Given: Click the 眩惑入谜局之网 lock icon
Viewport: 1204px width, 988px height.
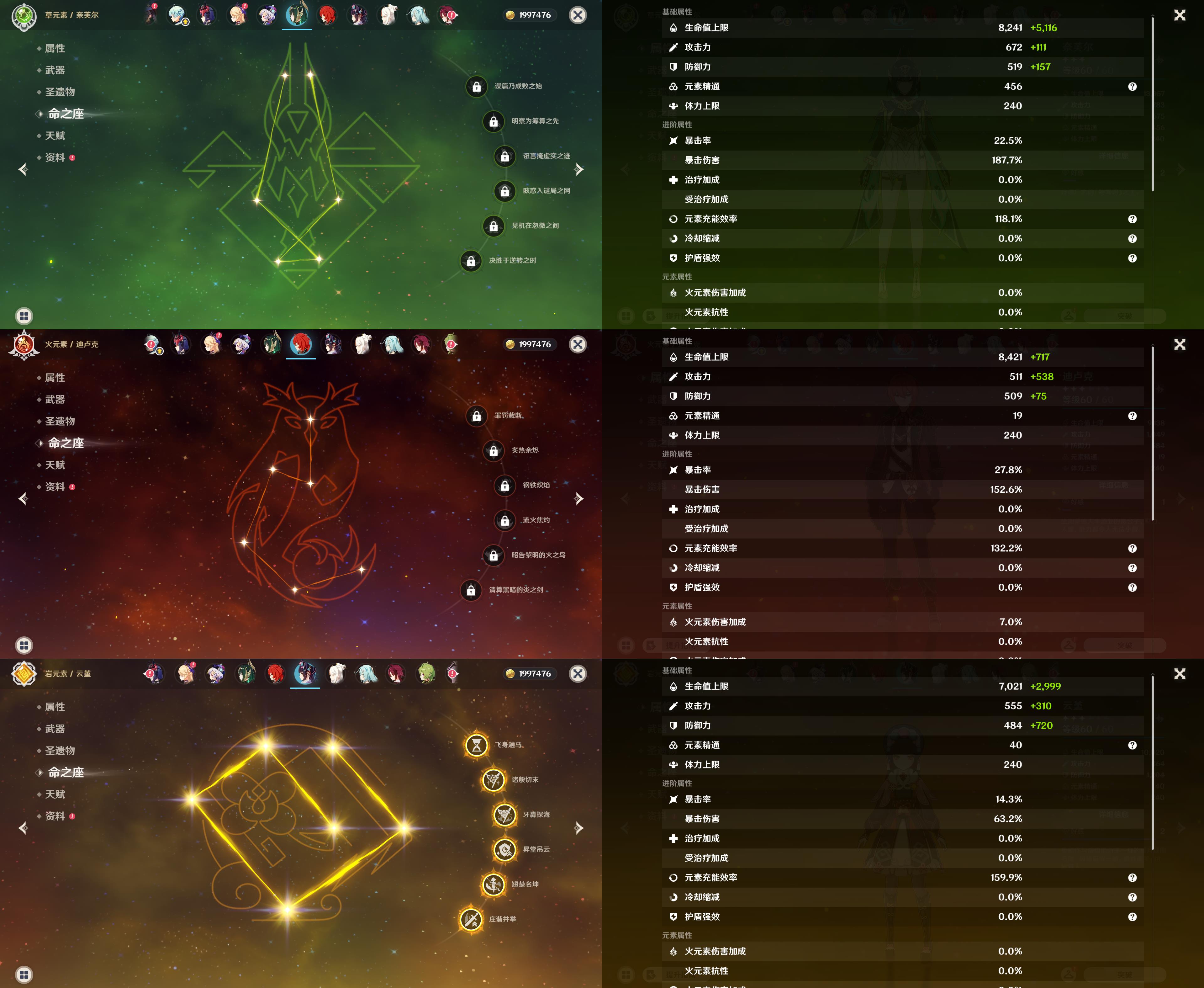Looking at the screenshot, I should pos(505,191).
